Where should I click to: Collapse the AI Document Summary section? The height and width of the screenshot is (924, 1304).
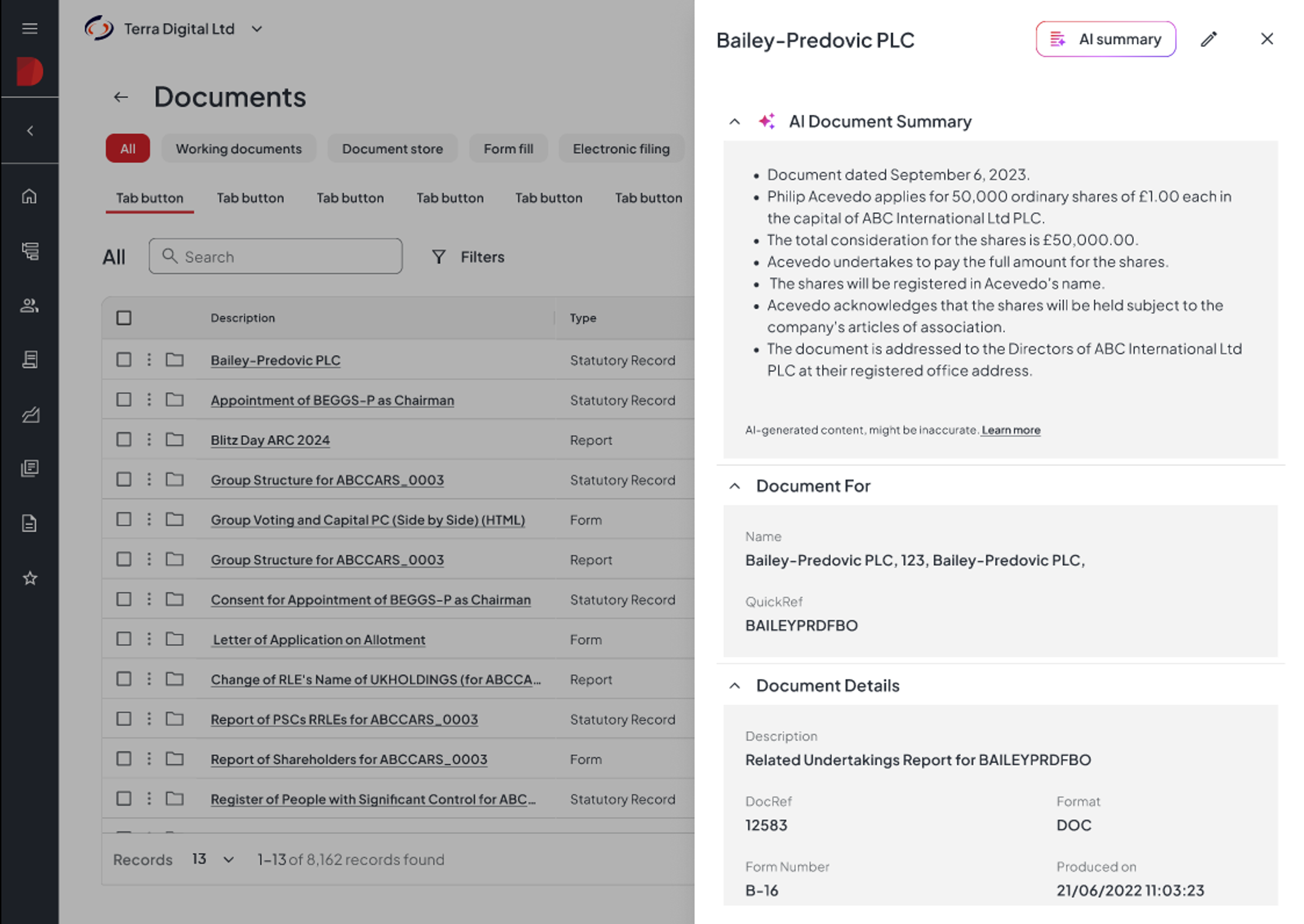tap(734, 122)
